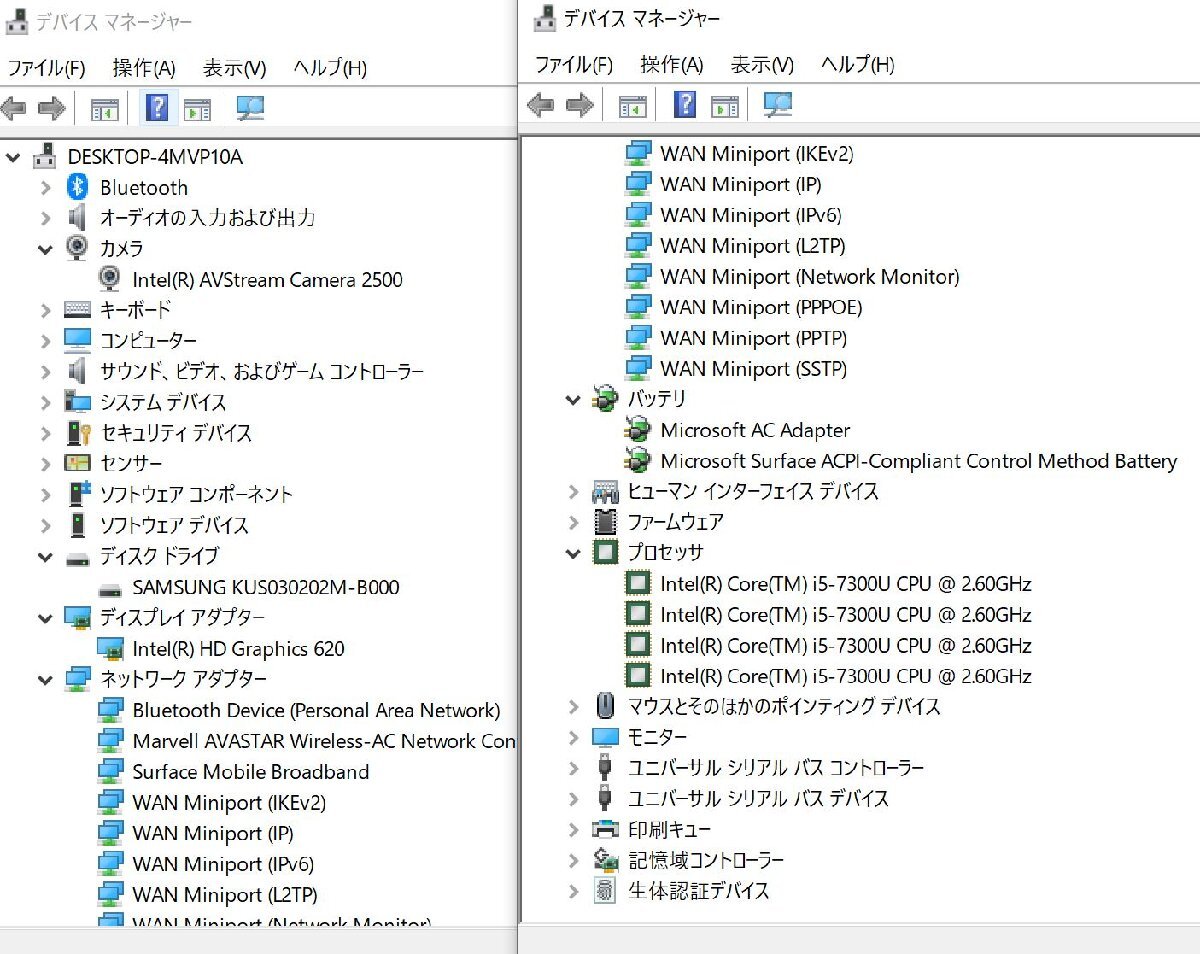Viewport: 1200px width, 954px height.
Task: Click the printer icon beside 印刷キュー
Action: pos(605,829)
